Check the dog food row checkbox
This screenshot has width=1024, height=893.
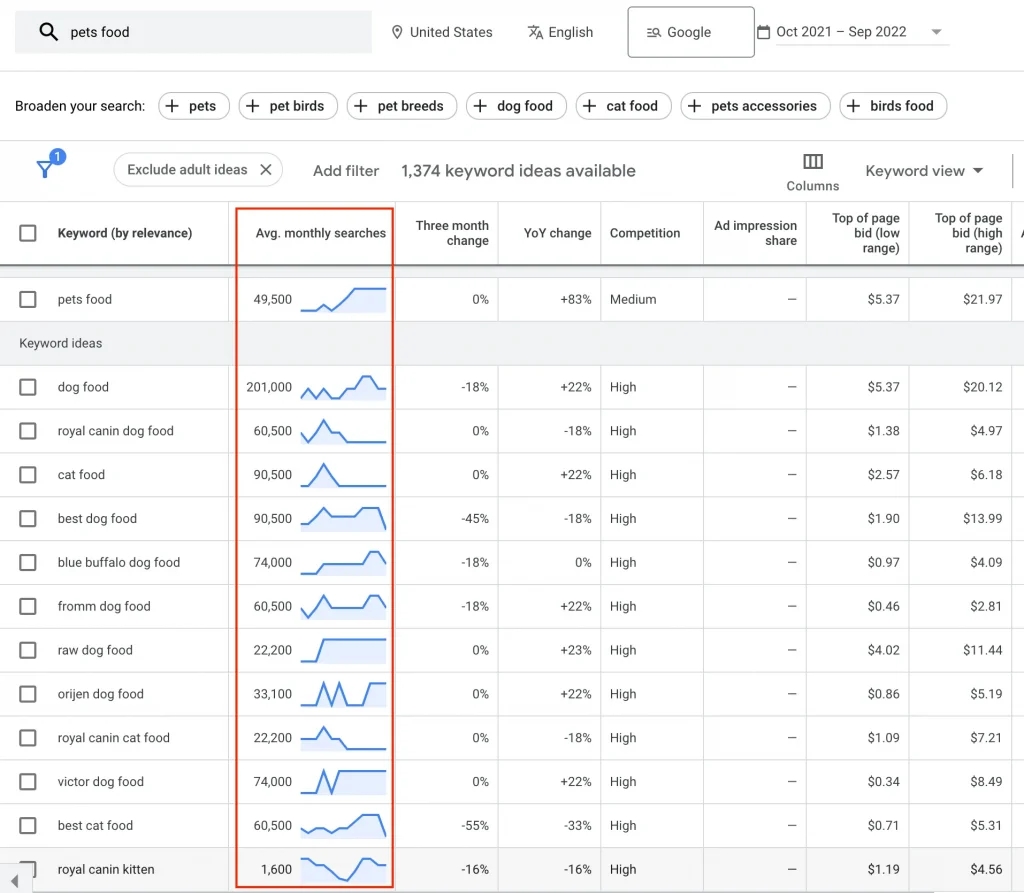(x=27, y=387)
